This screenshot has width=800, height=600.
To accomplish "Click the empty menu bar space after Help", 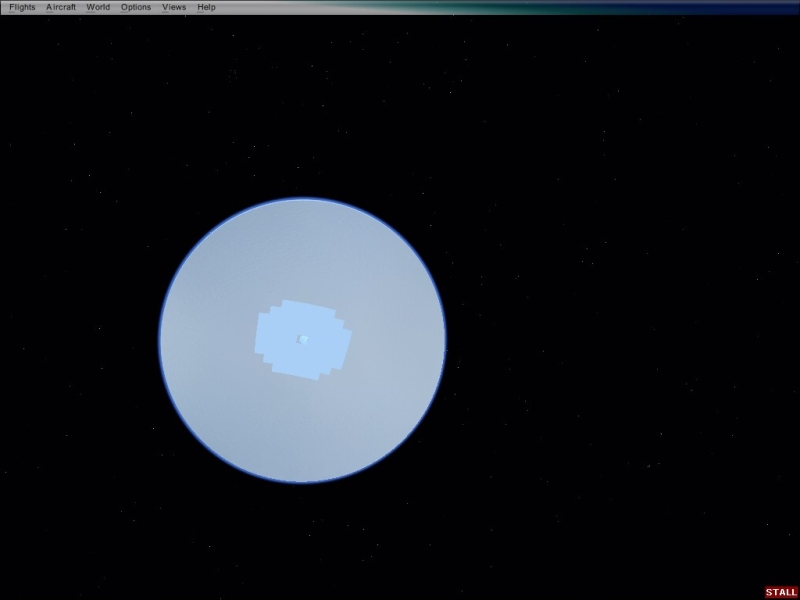I will coord(300,7).
